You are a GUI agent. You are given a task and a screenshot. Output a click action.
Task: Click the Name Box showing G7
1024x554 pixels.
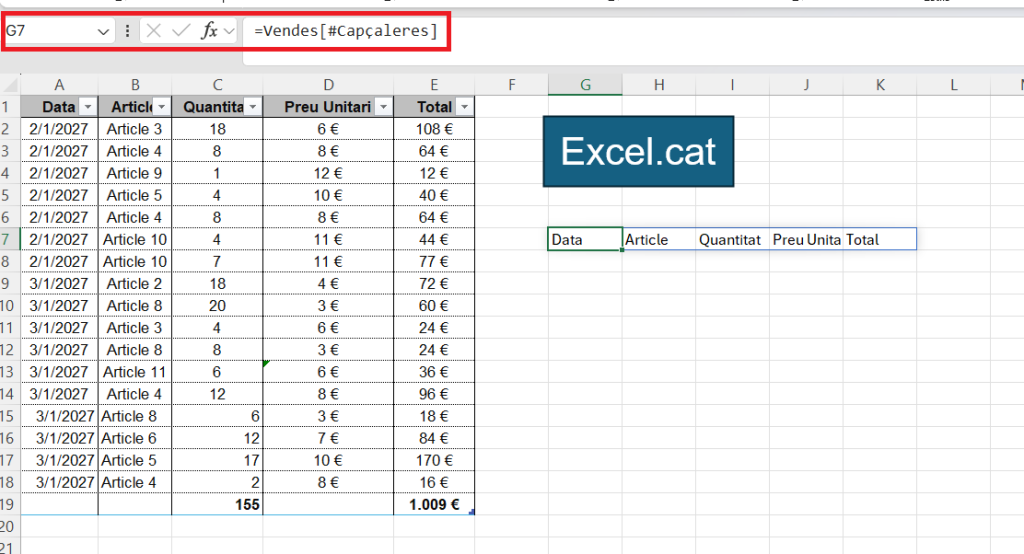(50, 31)
